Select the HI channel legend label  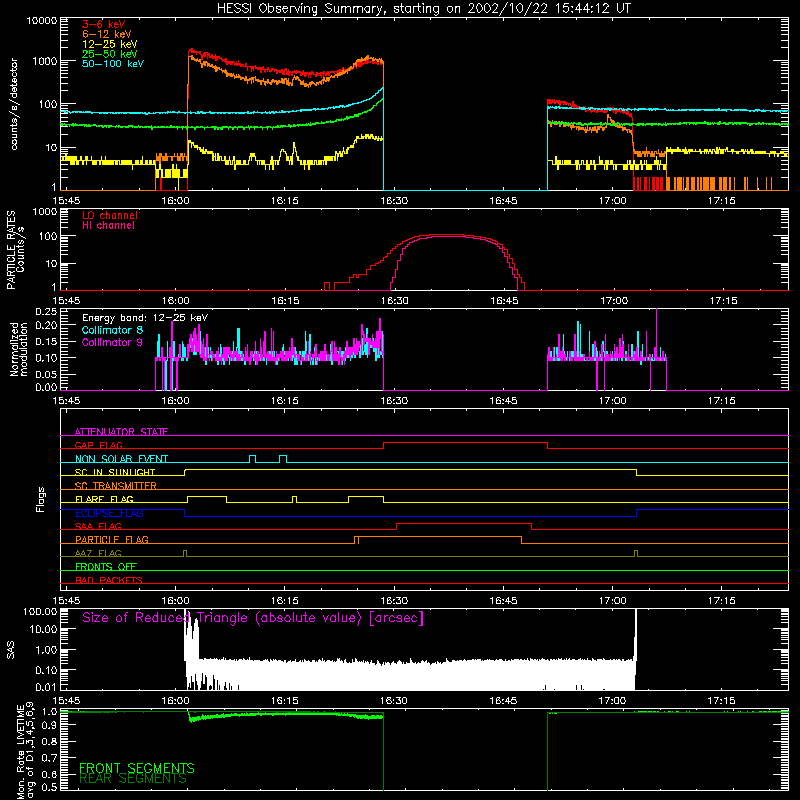point(109,226)
